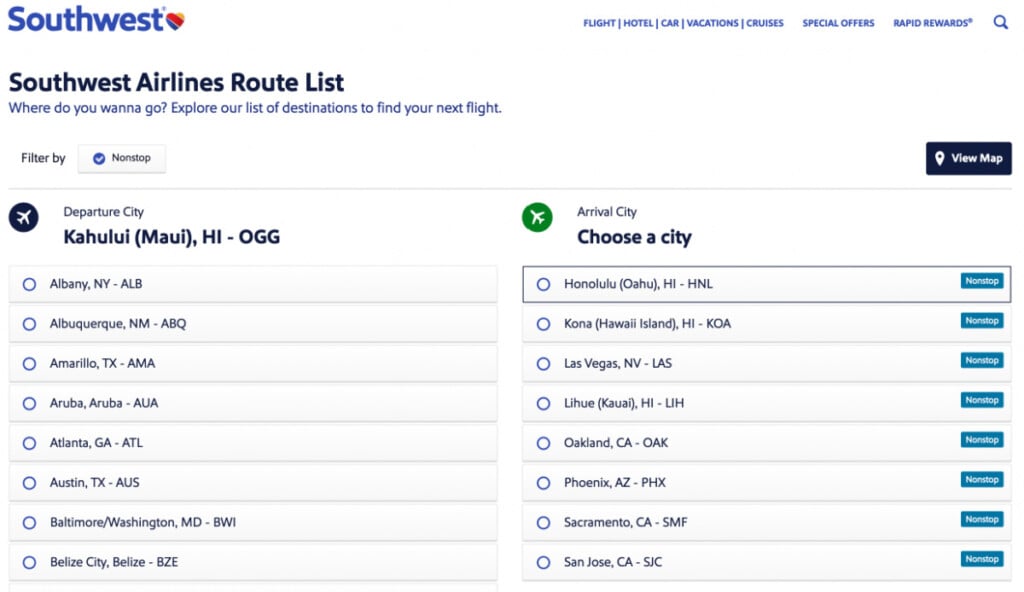Click the Kahului (Maui), HI - OGG heading
1024x592 pixels.
tap(171, 237)
